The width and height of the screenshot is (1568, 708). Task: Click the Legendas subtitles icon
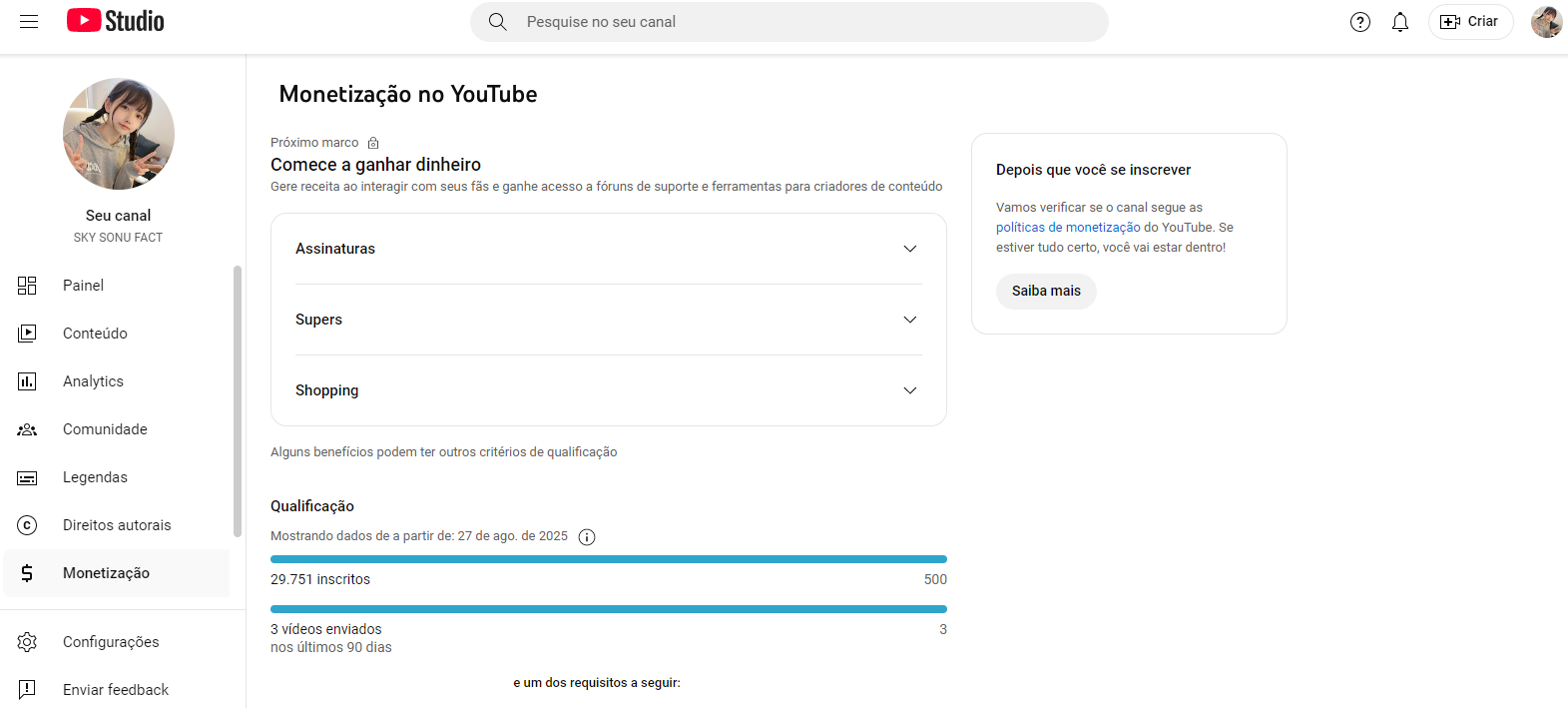(x=27, y=477)
